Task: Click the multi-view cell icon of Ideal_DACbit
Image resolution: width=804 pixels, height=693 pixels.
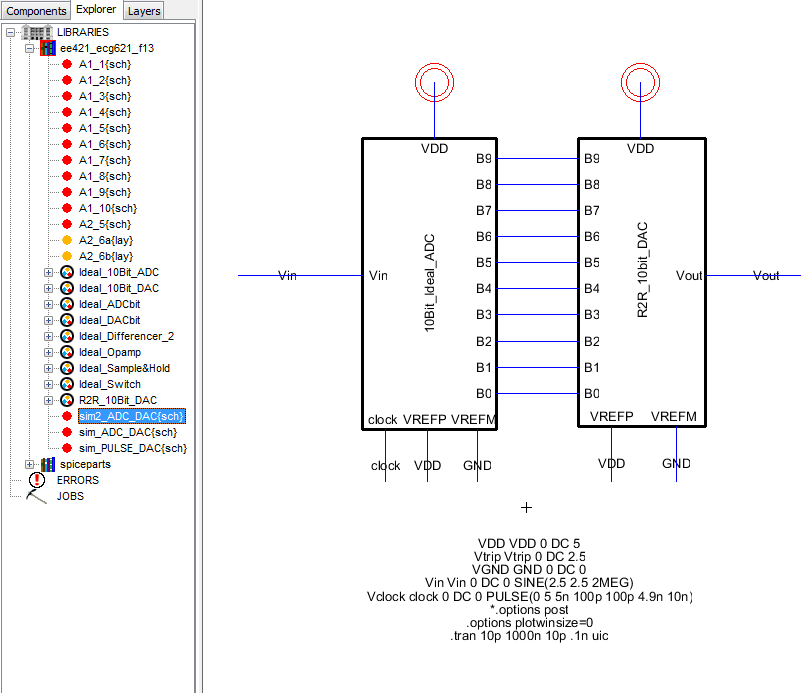Action: (x=67, y=320)
